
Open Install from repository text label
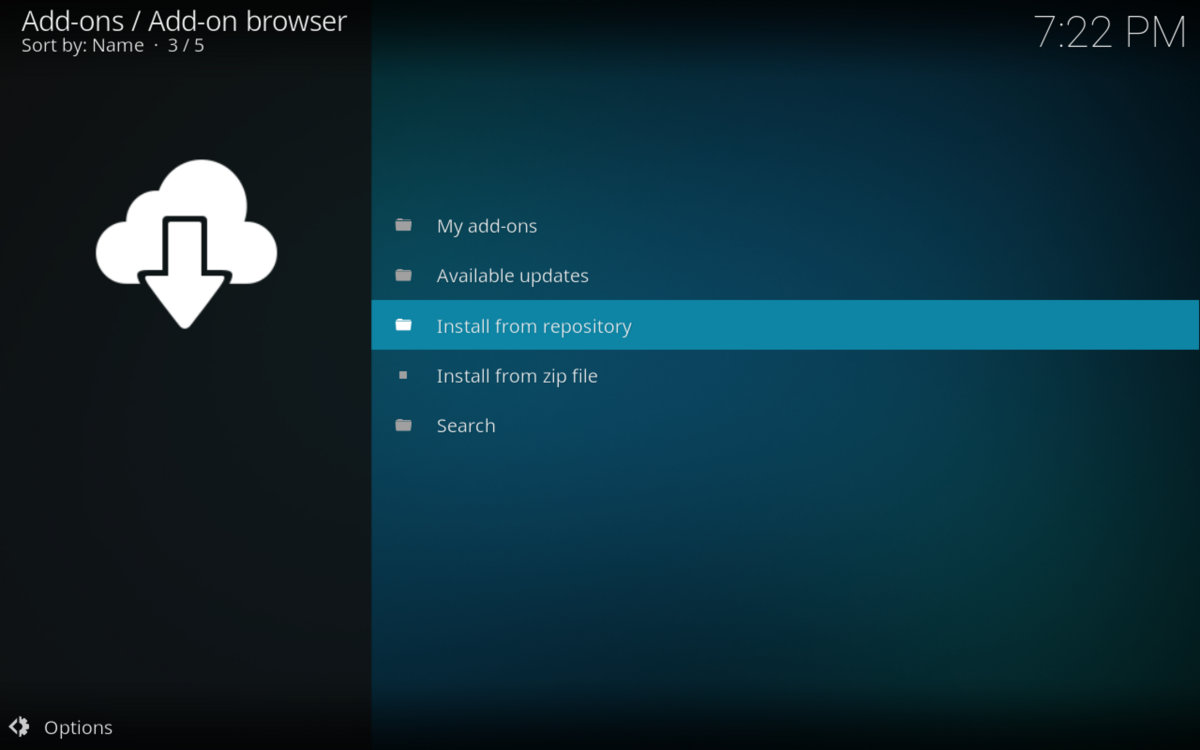click(x=534, y=326)
